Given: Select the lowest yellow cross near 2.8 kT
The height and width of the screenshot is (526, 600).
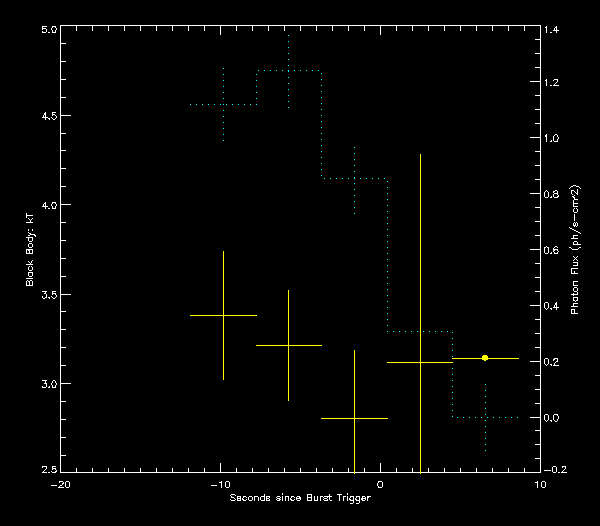Looking at the screenshot, I should [354, 418].
